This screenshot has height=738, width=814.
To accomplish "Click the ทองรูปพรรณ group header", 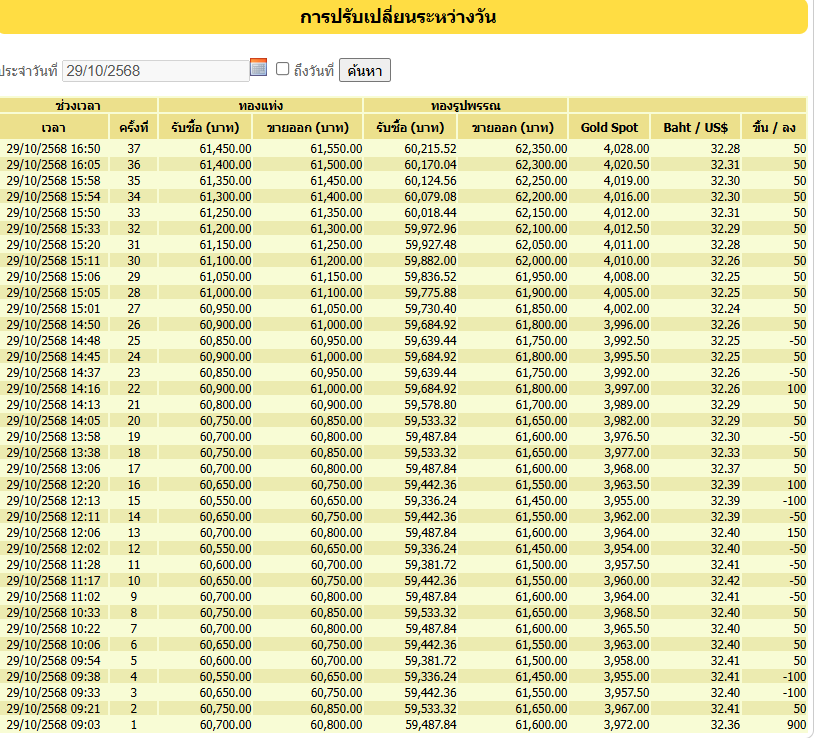I will point(465,106).
